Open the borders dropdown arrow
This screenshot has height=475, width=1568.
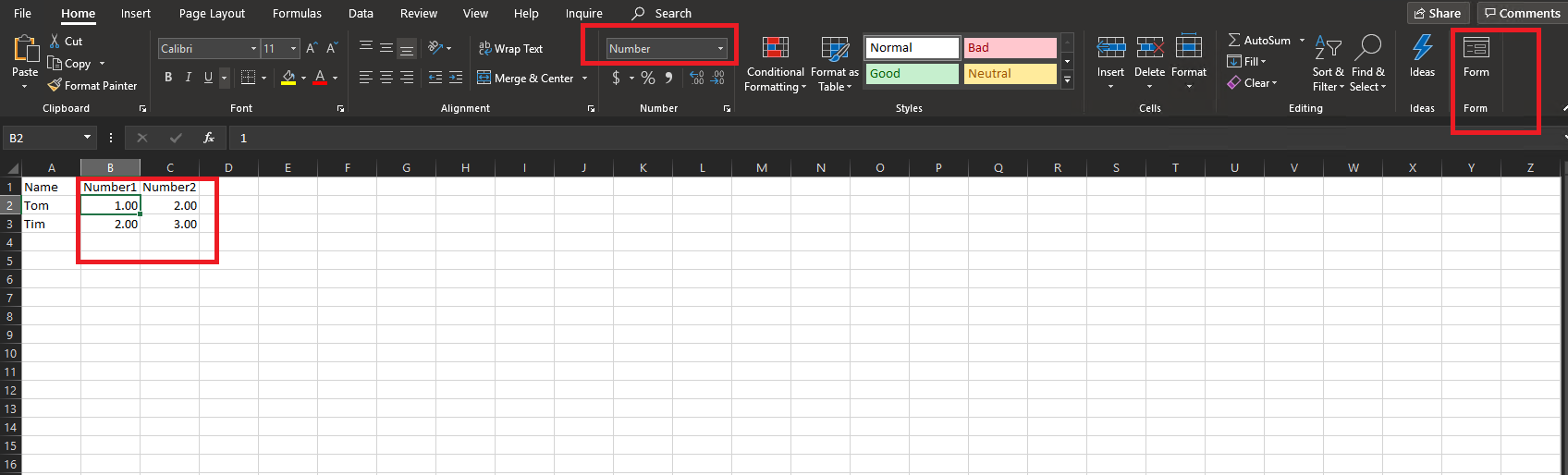point(263,78)
